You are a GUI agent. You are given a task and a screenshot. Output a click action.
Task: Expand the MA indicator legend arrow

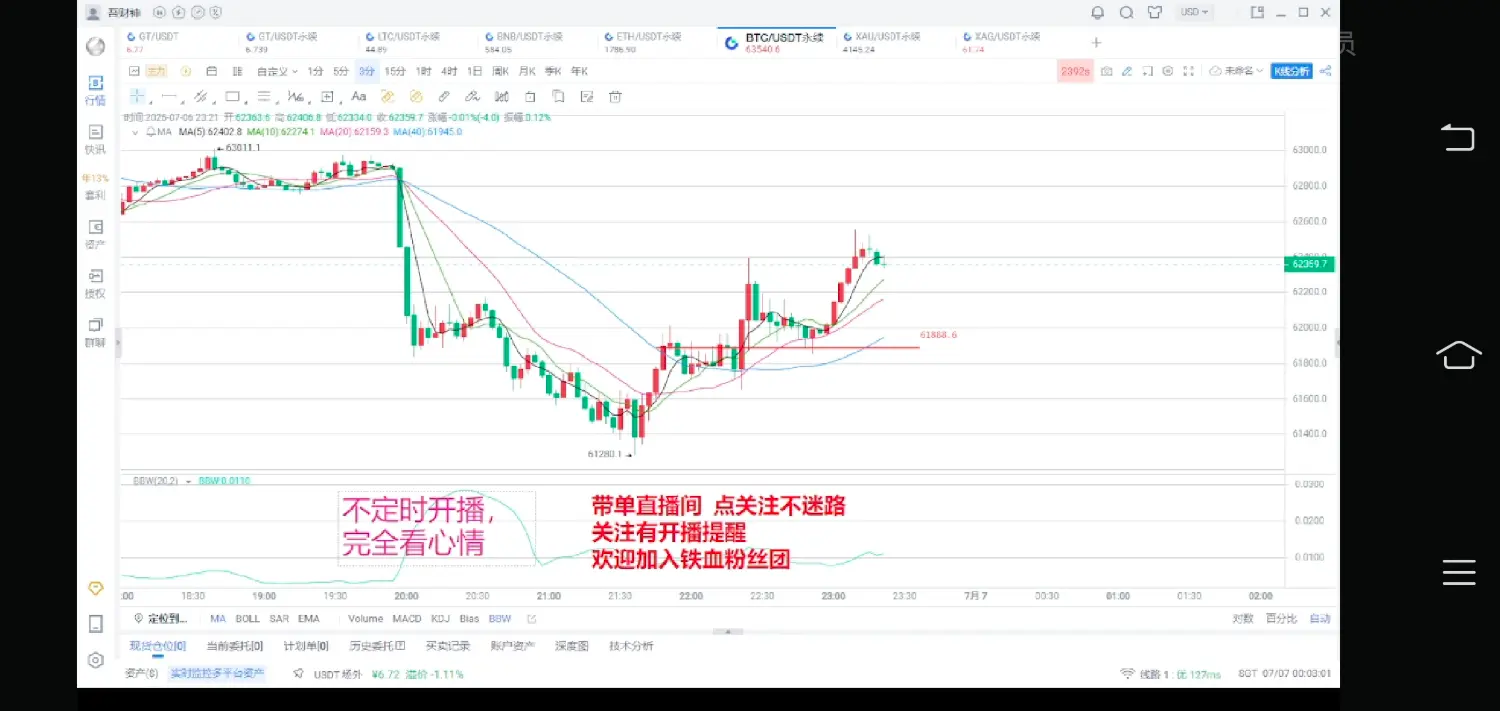coord(136,131)
